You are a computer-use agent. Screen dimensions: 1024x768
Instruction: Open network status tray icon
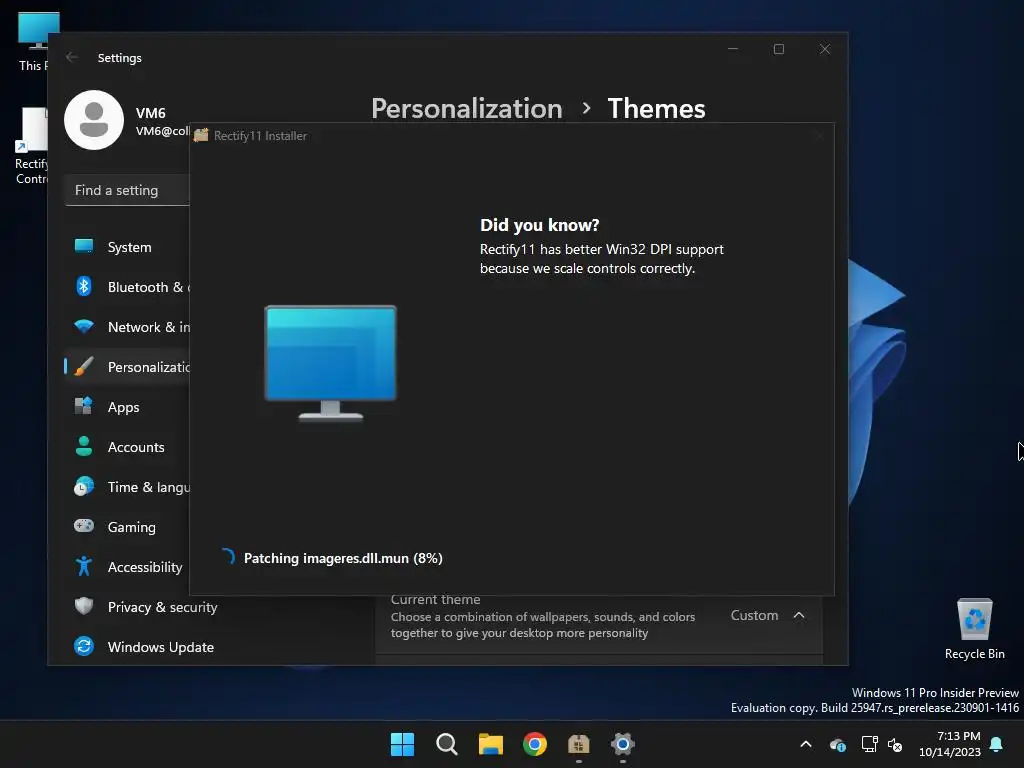click(869, 744)
